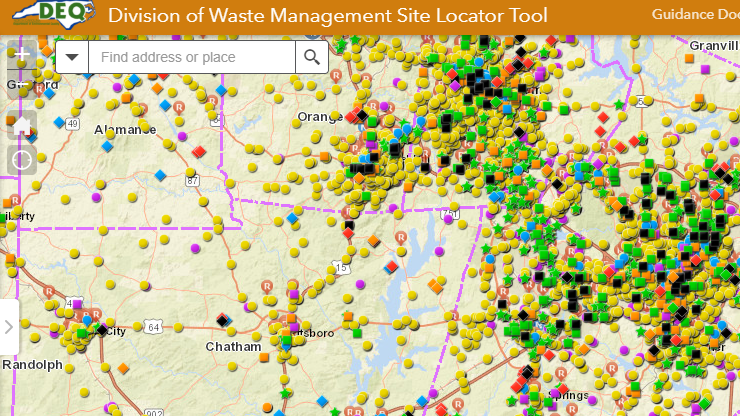Select the orange square marker left of Granville label
This screenshot has height=416, width=740.
(x=689, y=59)
